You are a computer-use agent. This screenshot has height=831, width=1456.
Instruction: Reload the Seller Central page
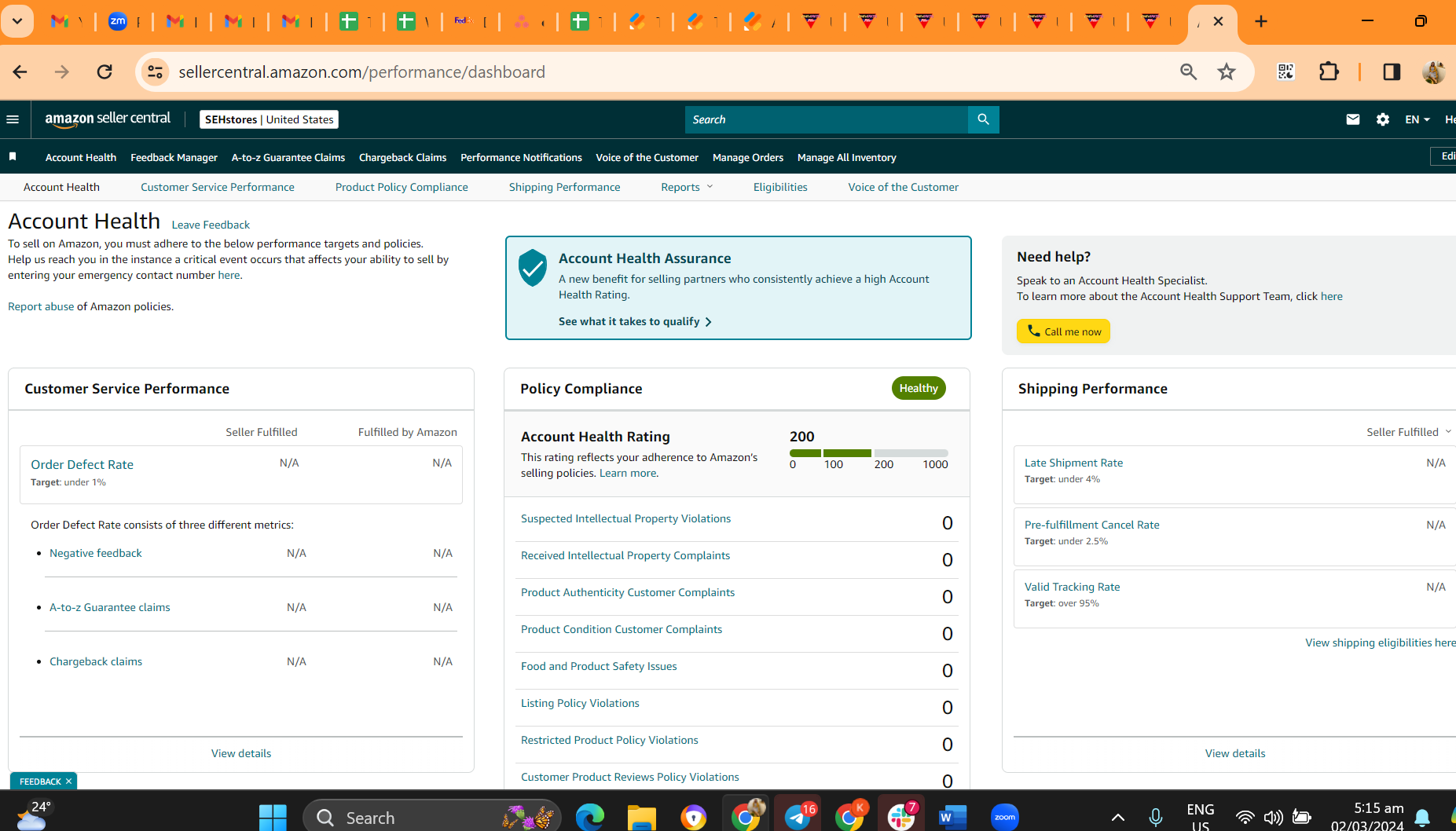[105, 72]
